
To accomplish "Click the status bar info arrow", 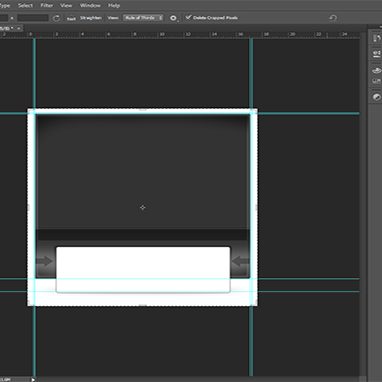I will click(33, 379).
